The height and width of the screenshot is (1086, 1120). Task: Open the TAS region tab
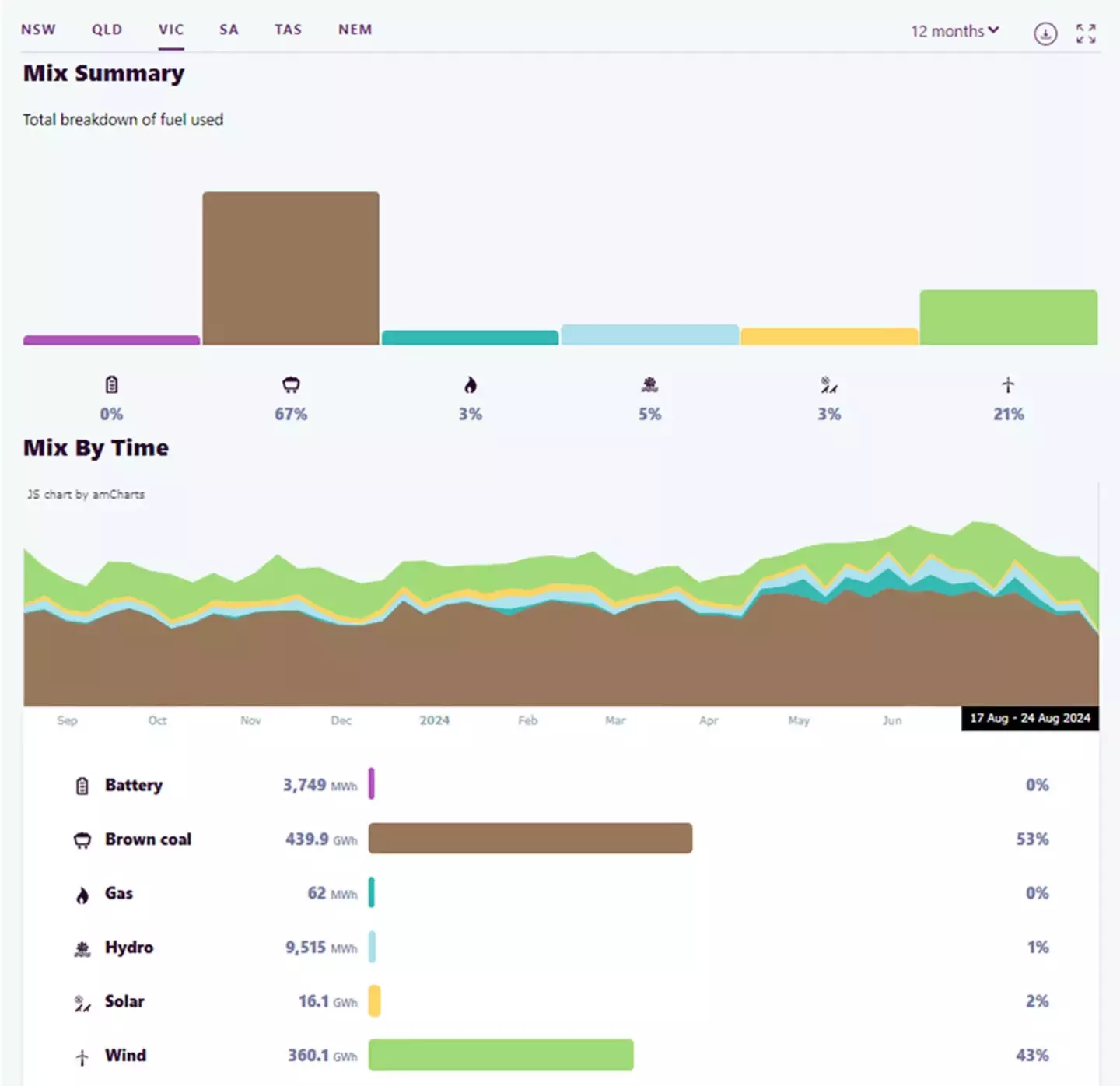pyautogui.click(x=288, y=30)
